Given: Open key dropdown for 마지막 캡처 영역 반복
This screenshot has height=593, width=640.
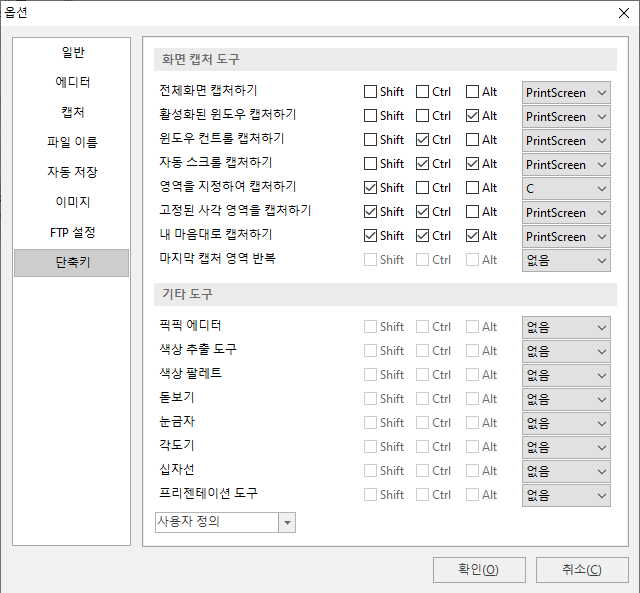Looking at the screenshot, I should (x=566, y=260).
